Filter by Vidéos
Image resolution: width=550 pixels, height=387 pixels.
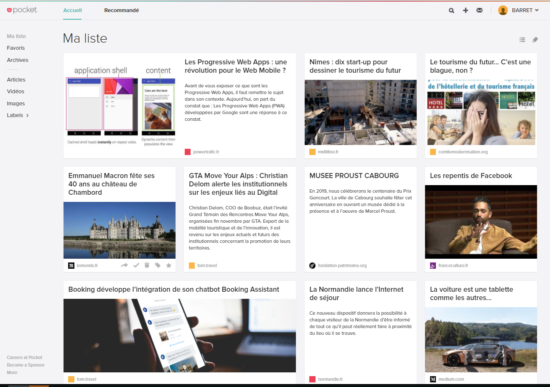click(15, 91)
